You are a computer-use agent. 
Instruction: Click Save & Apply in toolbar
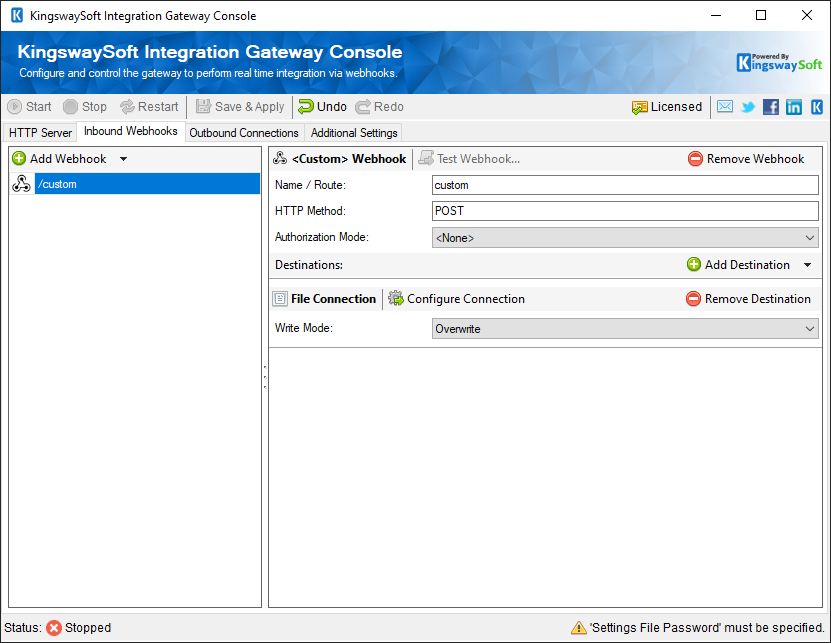pyautogui.click(x=240, y=107)
